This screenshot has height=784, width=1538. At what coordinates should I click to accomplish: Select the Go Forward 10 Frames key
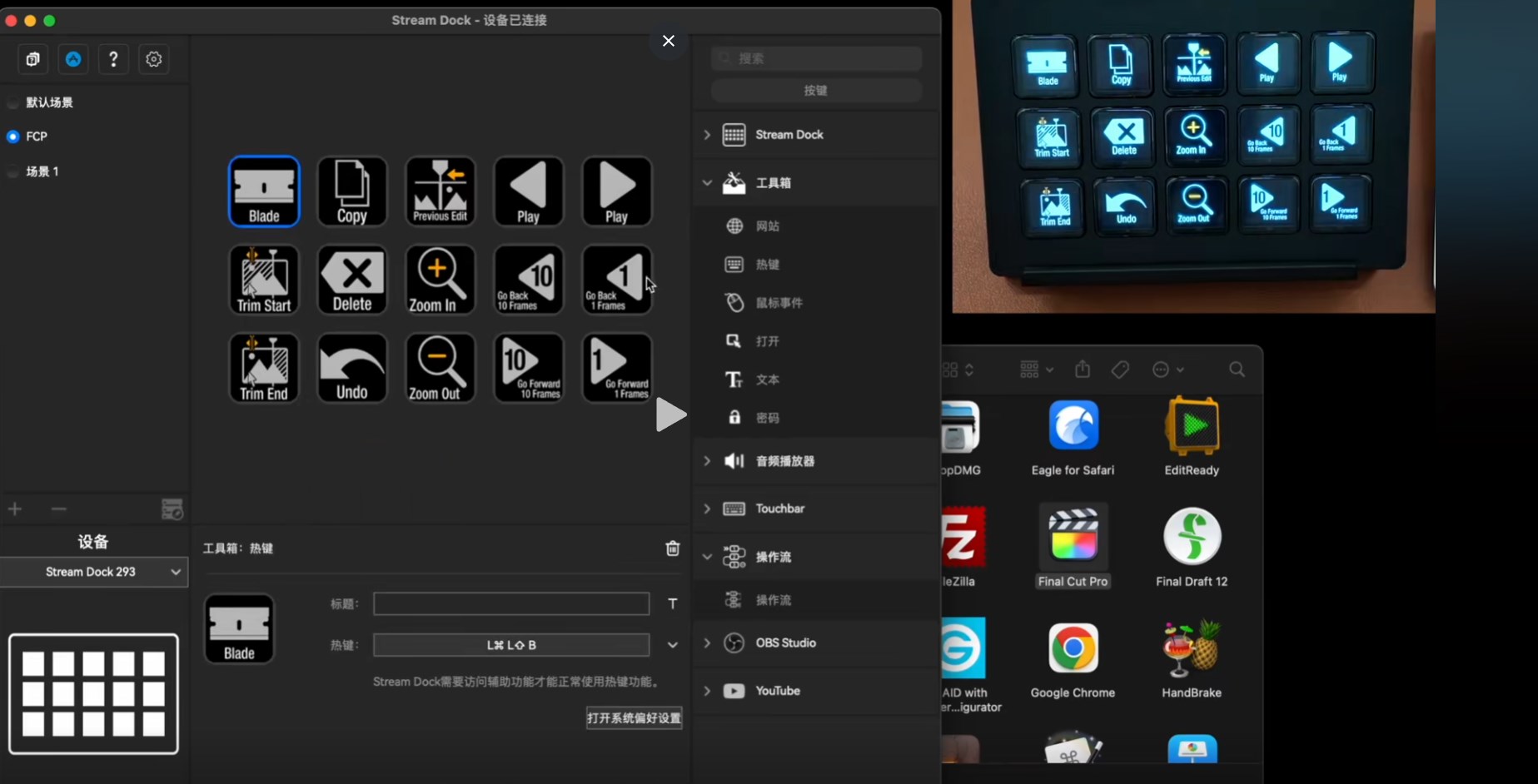529,368
